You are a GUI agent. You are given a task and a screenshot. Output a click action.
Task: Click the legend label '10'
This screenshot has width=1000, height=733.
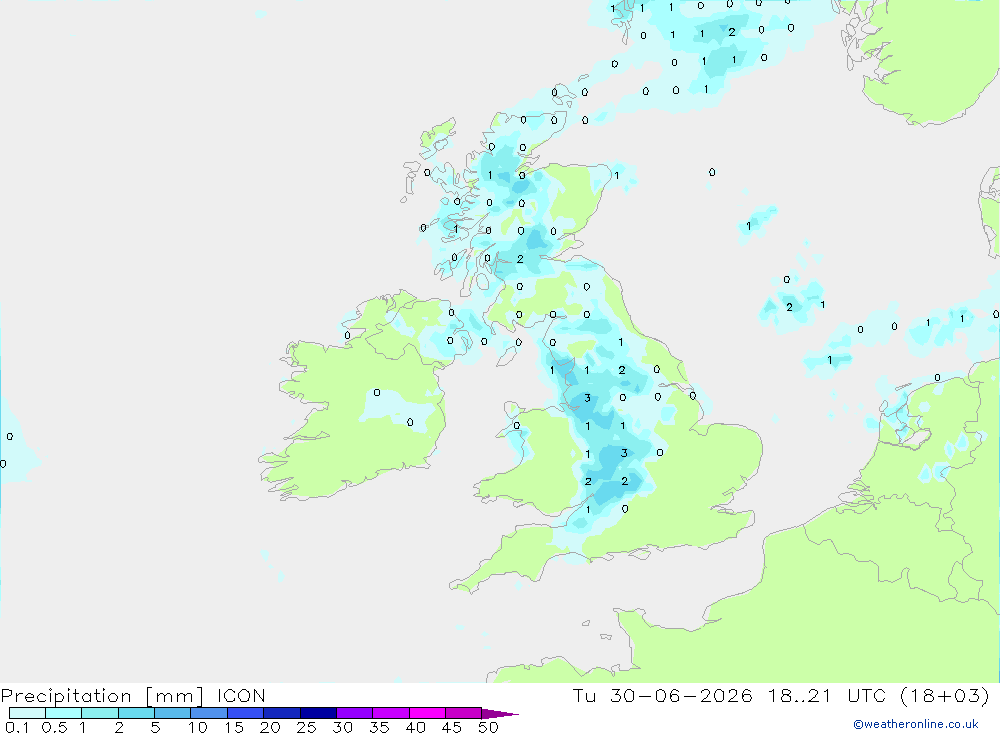[x=198, y=727]
